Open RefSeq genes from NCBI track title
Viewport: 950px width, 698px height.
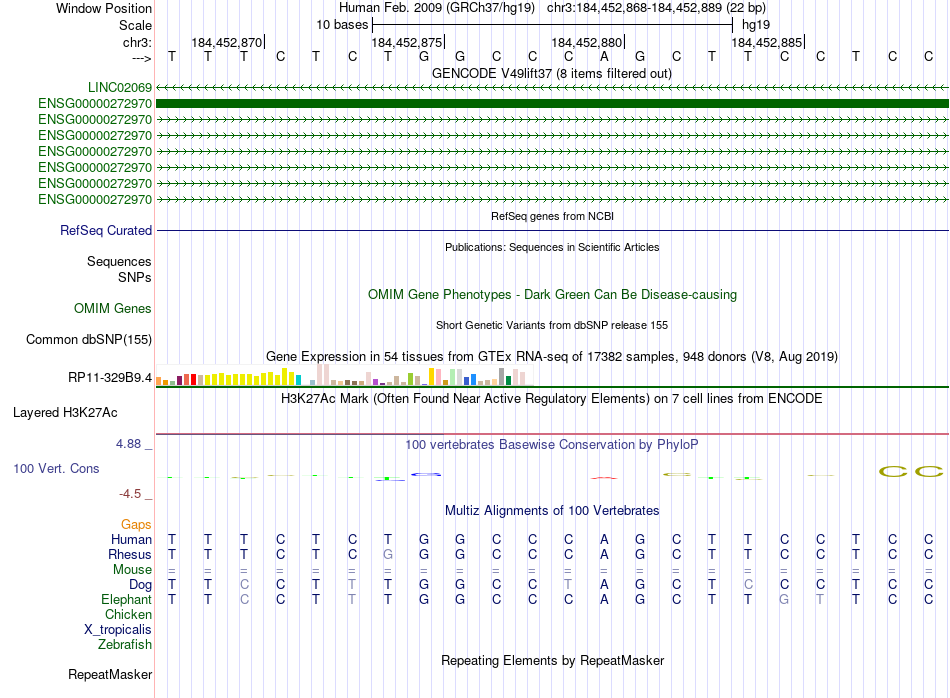[552, 216]
